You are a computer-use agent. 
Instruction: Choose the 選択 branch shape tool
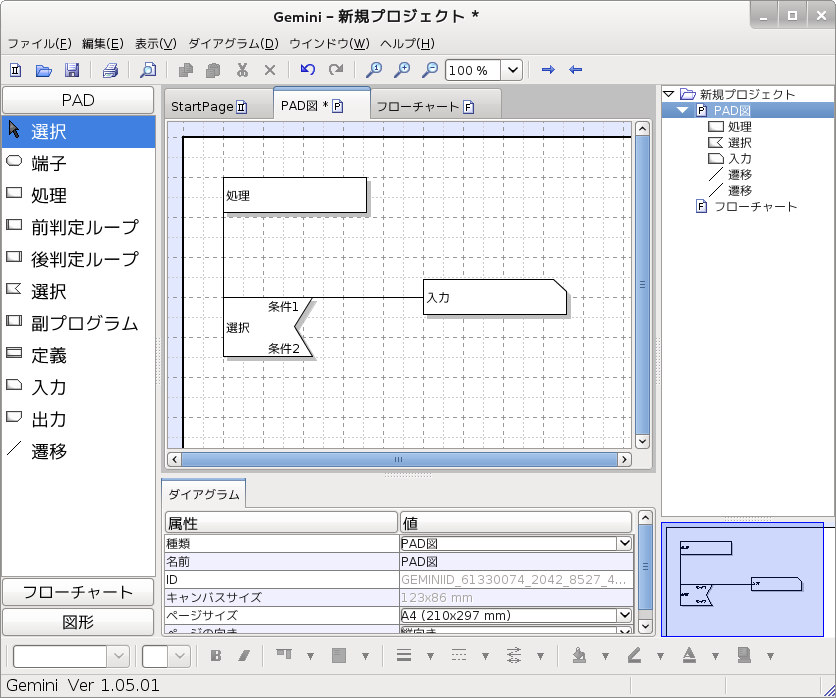click(x=78, y=291)
